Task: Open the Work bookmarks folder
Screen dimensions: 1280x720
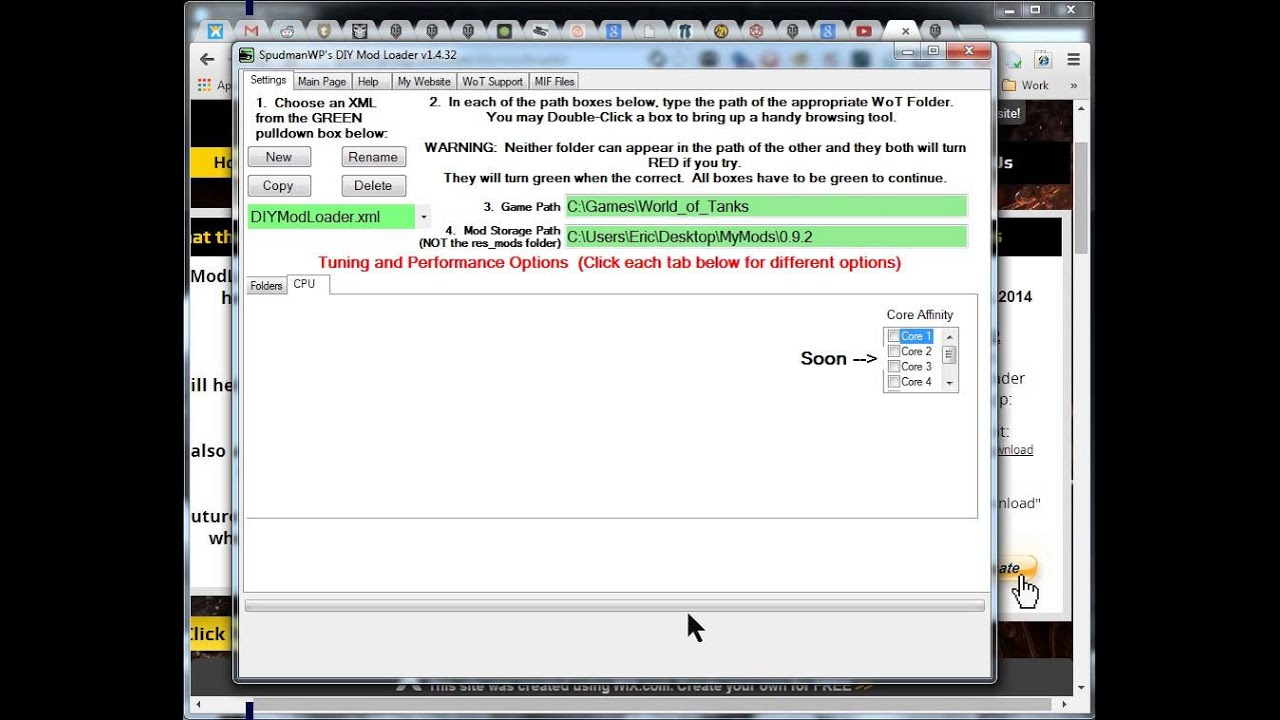Action: coord(1025,85)
